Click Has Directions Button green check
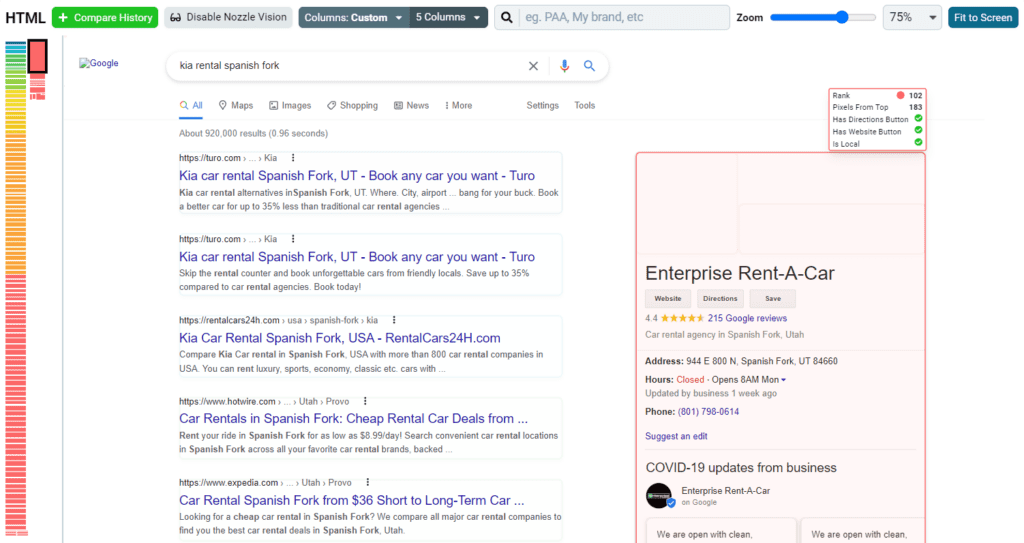1024x543 pixels. [918, 119]
